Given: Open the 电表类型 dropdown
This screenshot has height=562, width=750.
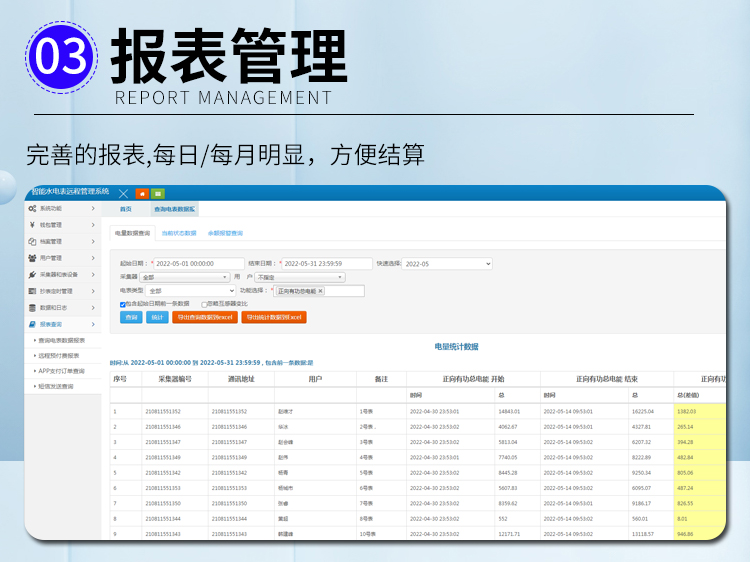Looking at the screenshot, I should tap(191, 291).
